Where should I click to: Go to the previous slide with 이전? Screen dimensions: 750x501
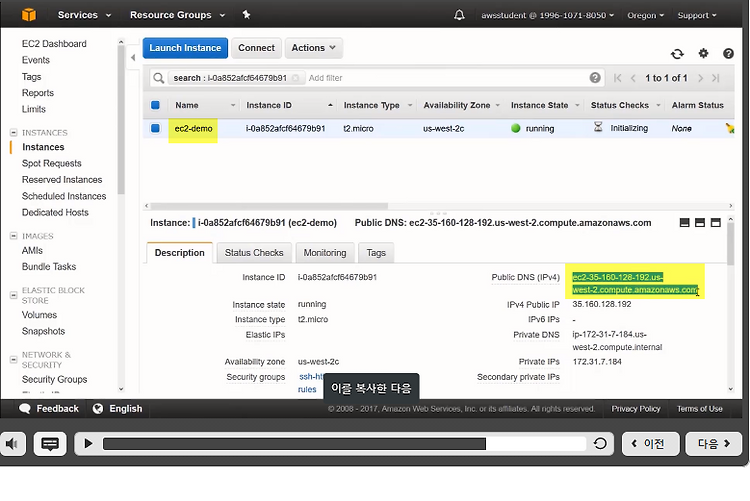click(651, 444)
